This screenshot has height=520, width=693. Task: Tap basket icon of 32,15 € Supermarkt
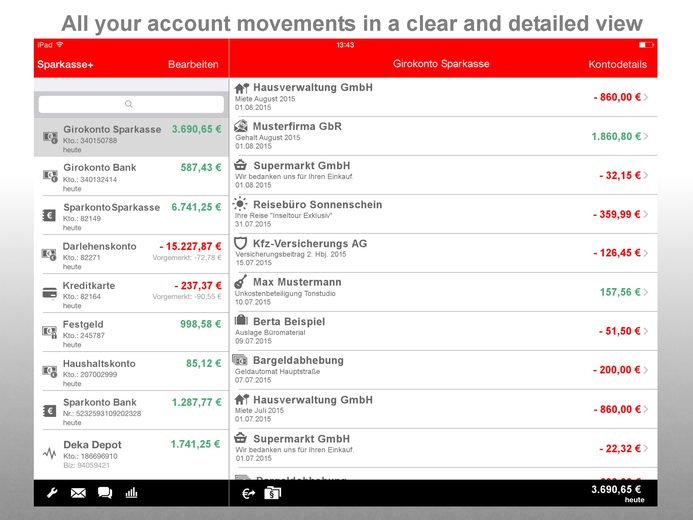click(x=240, y=165)
